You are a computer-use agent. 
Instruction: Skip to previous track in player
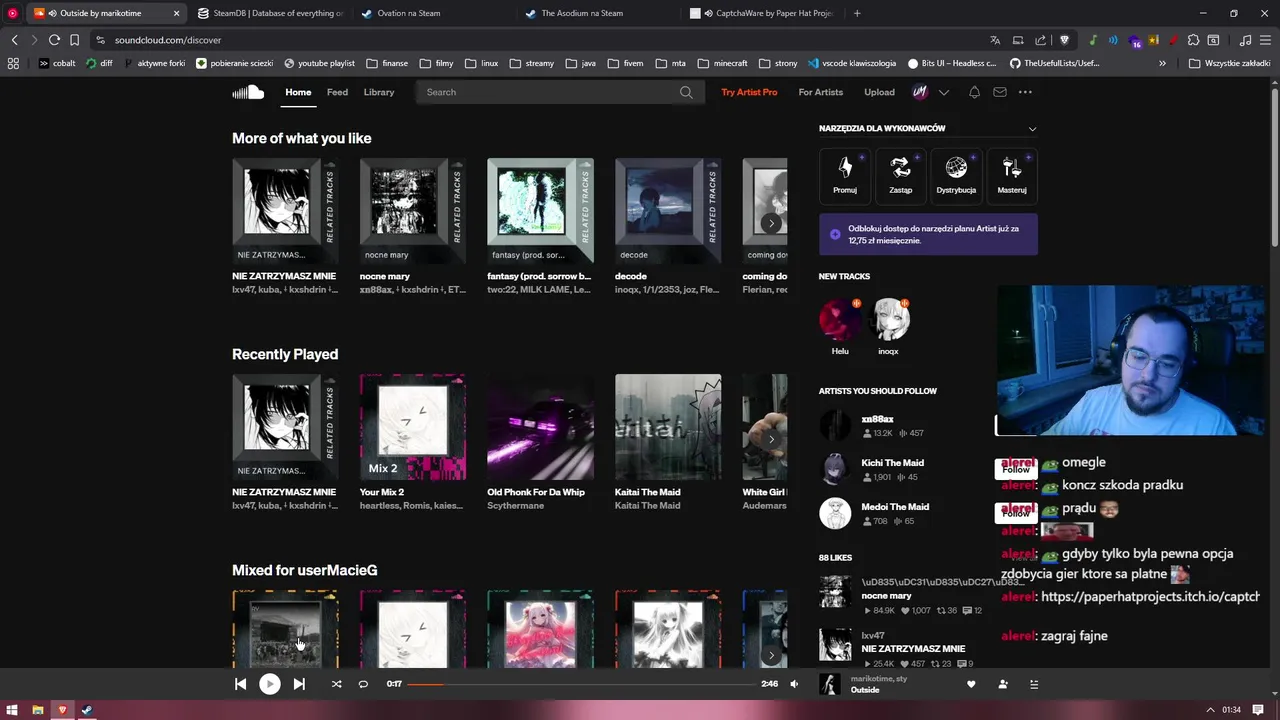[x=240, y=684]
